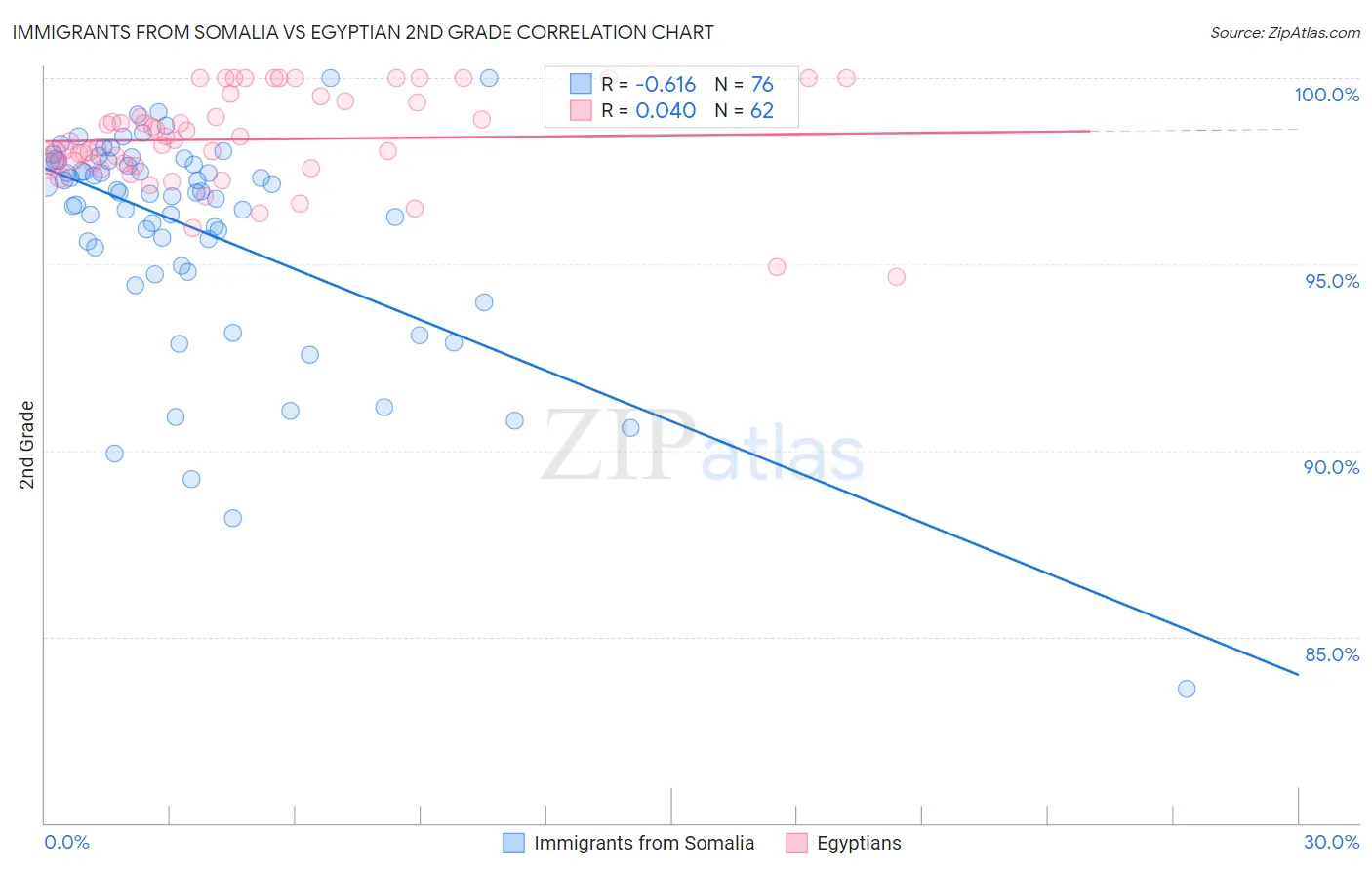Click the 85.0% y-axis tick label
This screenshot has height=870, width=1372.
(x=1332, y=654)
